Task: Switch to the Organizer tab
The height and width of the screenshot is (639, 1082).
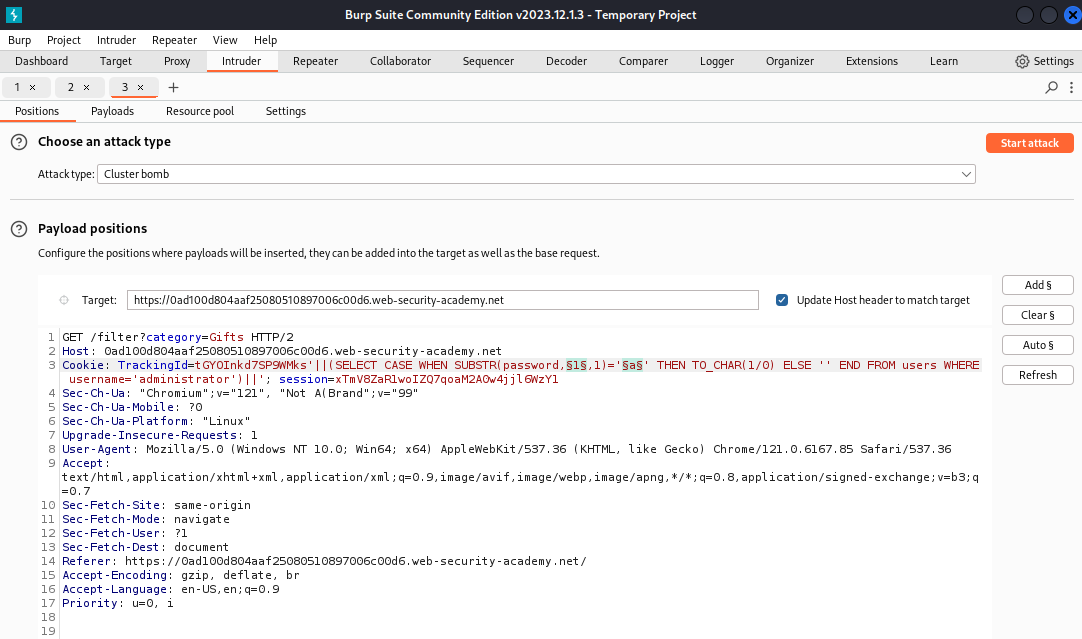Action: click(x=789, y=61)
